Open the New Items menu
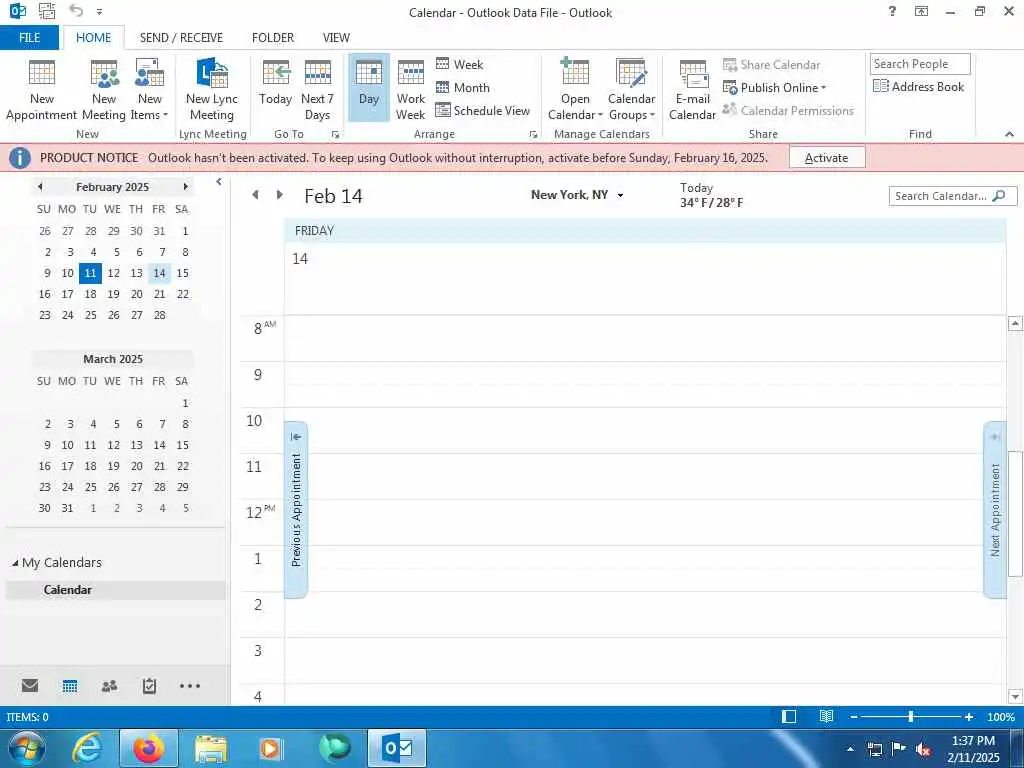 coord(150,89)
